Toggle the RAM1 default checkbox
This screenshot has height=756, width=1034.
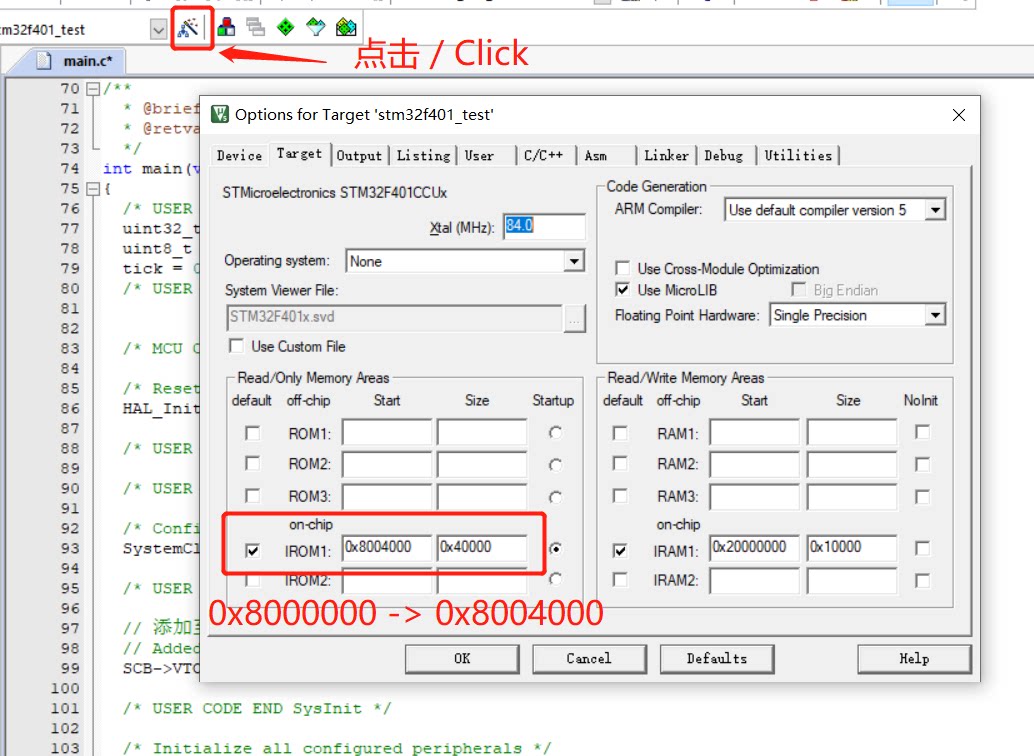pyautogui.click(x=619, y=433)
